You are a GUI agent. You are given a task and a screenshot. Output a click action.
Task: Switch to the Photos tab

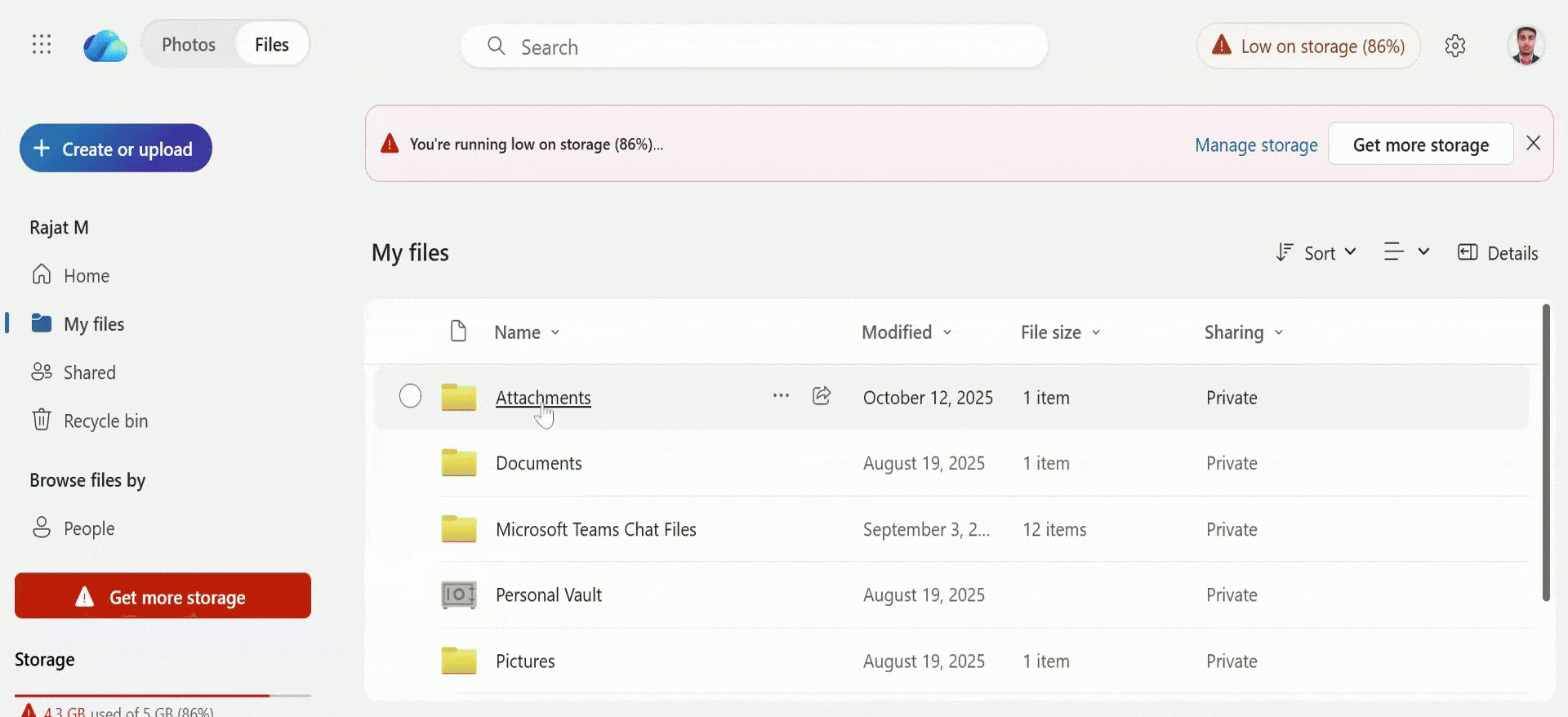[189, 45]
